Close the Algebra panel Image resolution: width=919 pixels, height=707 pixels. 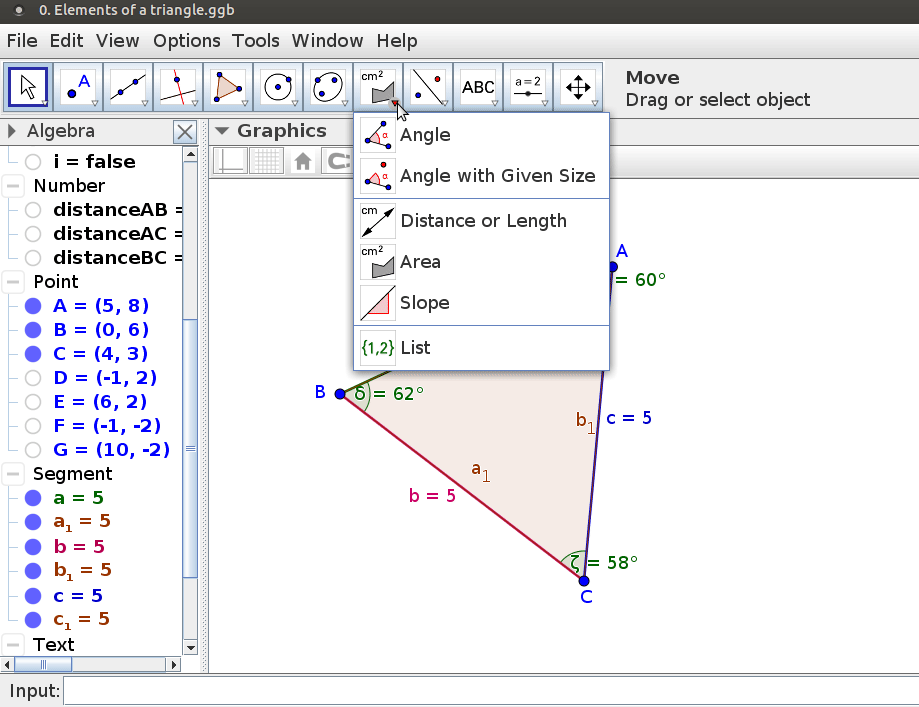[x=185, y=132]
